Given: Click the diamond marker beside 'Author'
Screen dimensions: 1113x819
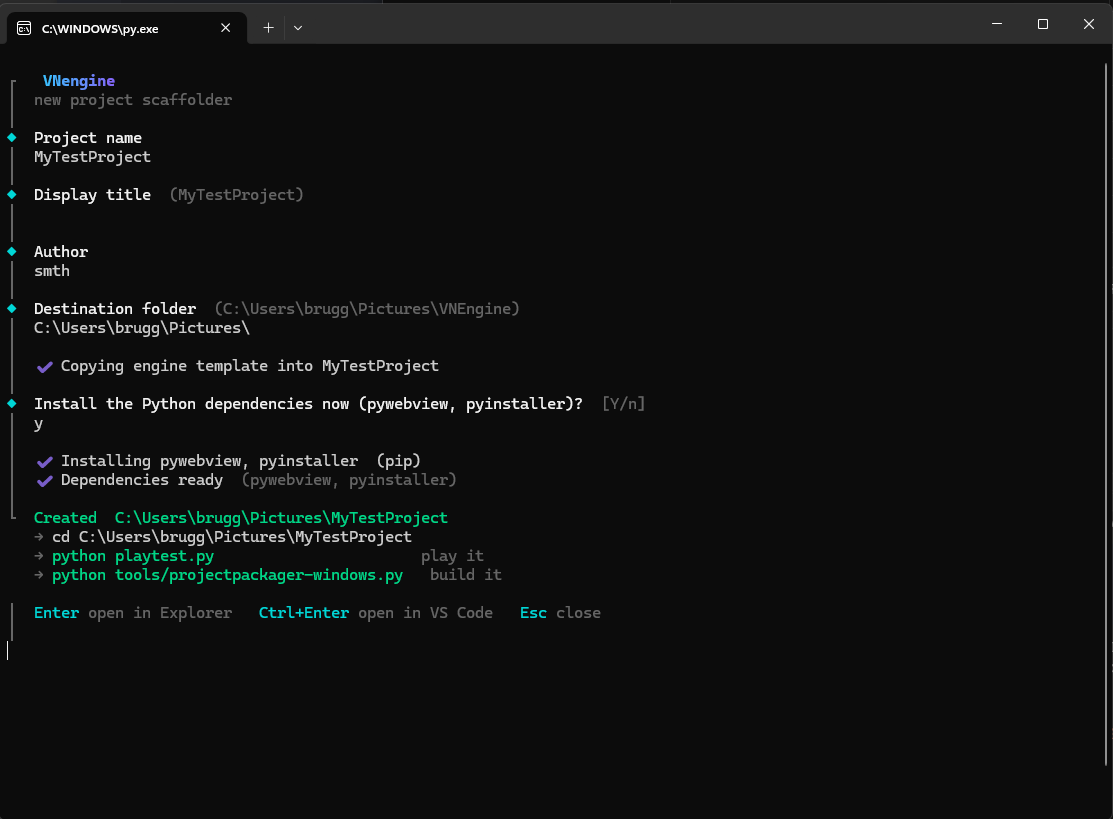Looking at the screenshot, I should [x=12, y=252].
